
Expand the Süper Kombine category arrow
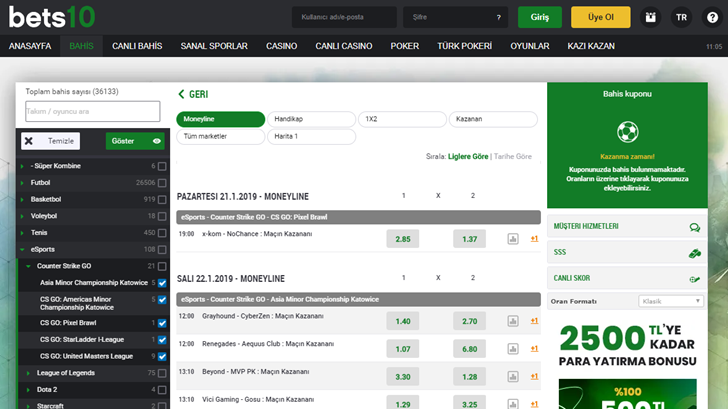point(22,166)
